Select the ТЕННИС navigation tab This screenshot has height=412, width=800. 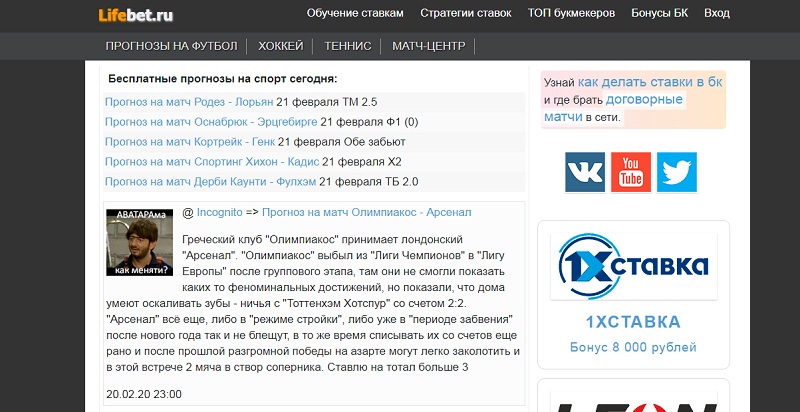tap(347, 46)
